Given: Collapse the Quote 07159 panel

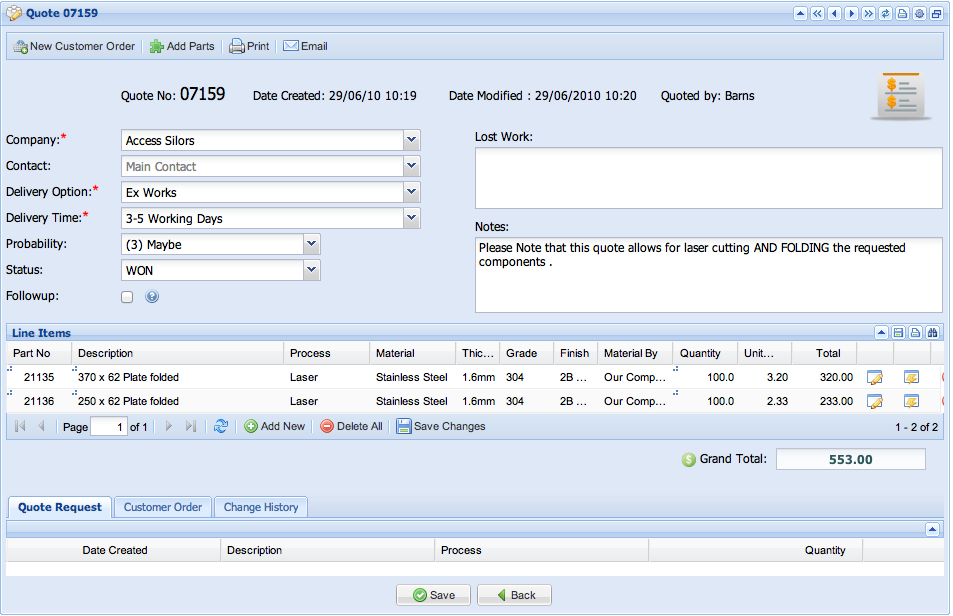Looking at the screenshot, I should coord(800,13).
